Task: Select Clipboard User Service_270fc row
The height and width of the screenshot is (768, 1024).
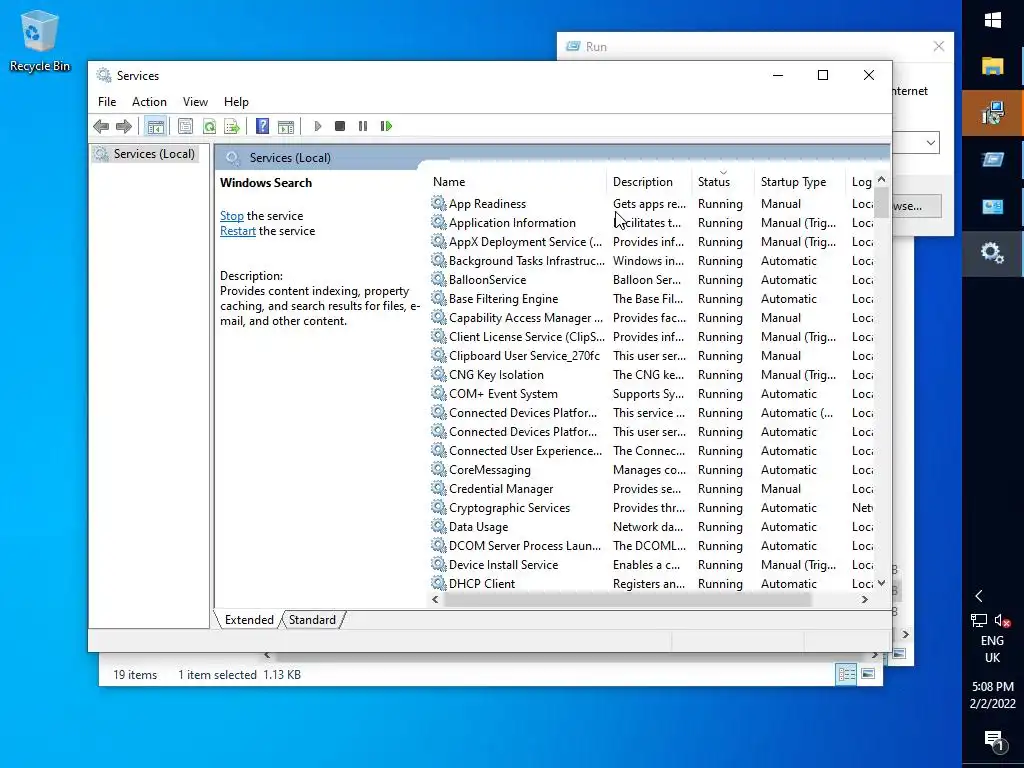Action: (651, 356)
